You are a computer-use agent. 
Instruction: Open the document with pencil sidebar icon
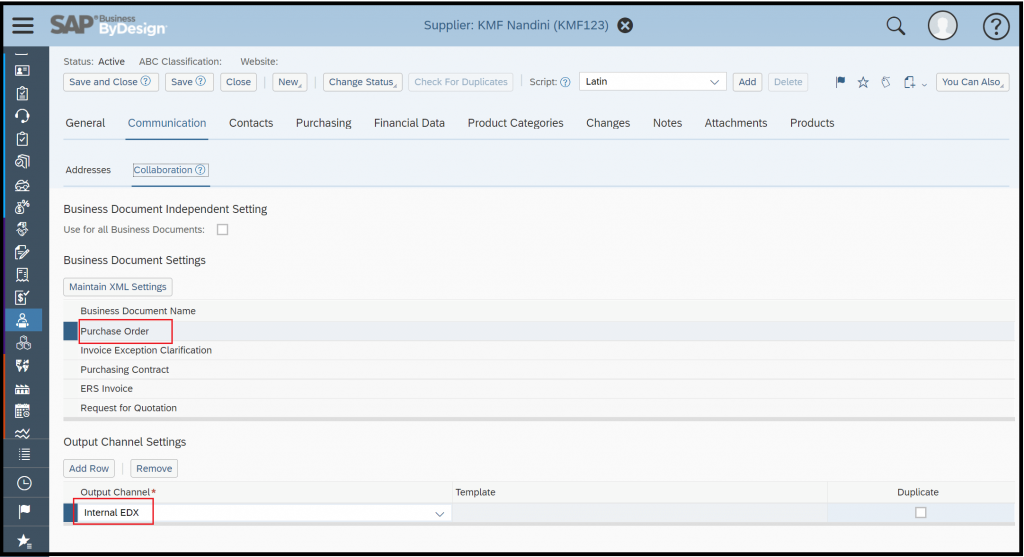click(x=22, y=252)
